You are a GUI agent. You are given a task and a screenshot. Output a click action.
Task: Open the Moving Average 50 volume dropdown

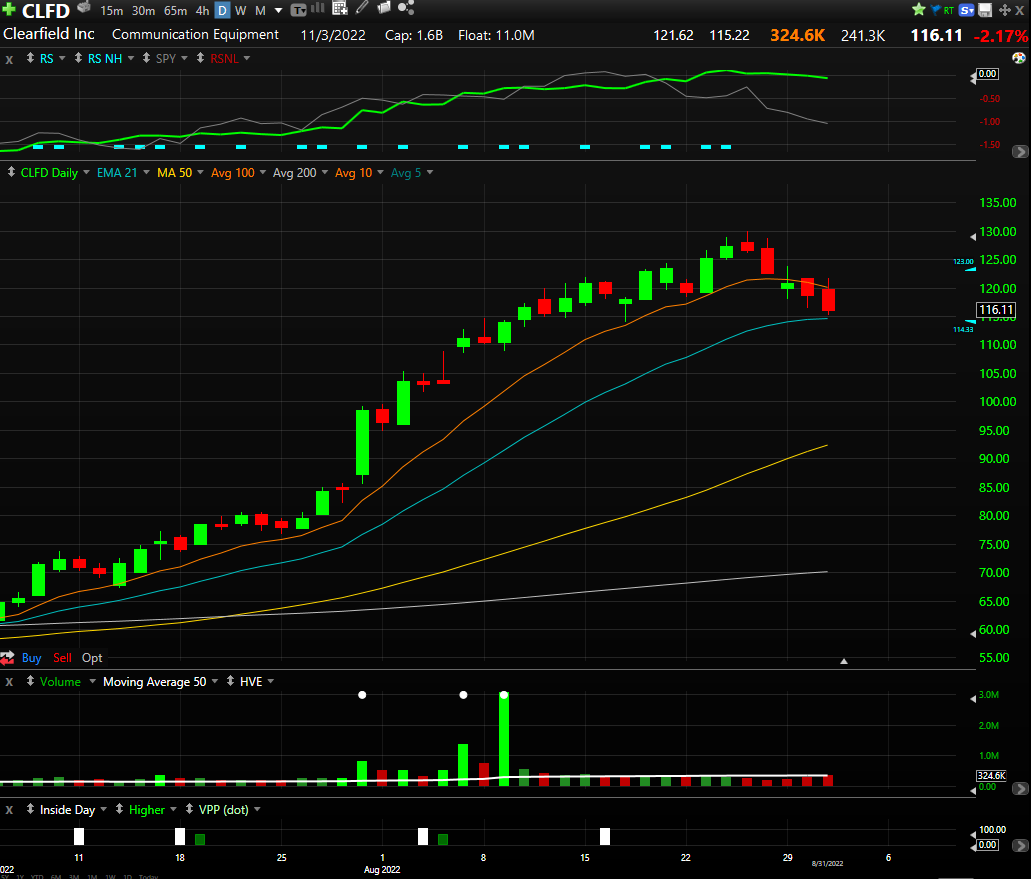pos(214,682)
